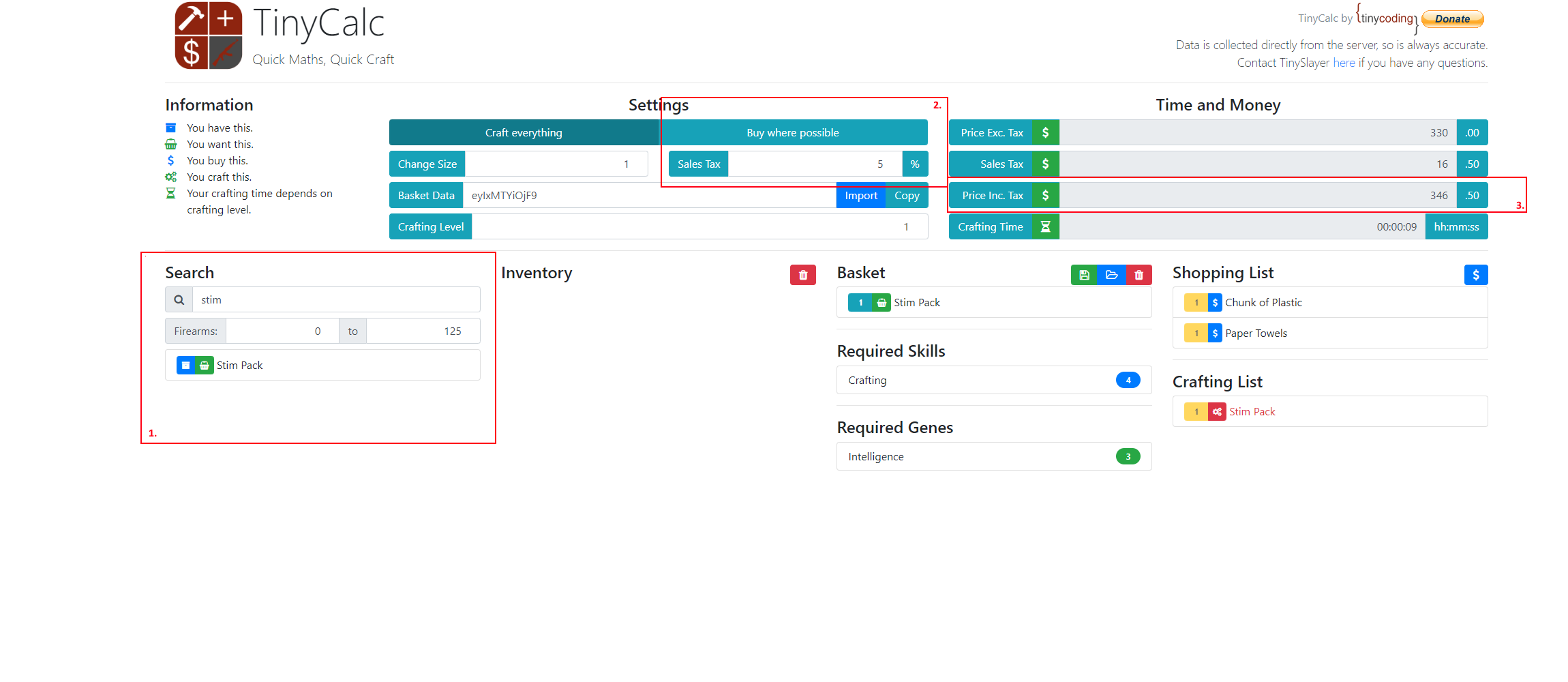Image resolution: width=1568 pixels, height=682 pixels.
Task: Click the search text field
Action: [x=335, y=300]
